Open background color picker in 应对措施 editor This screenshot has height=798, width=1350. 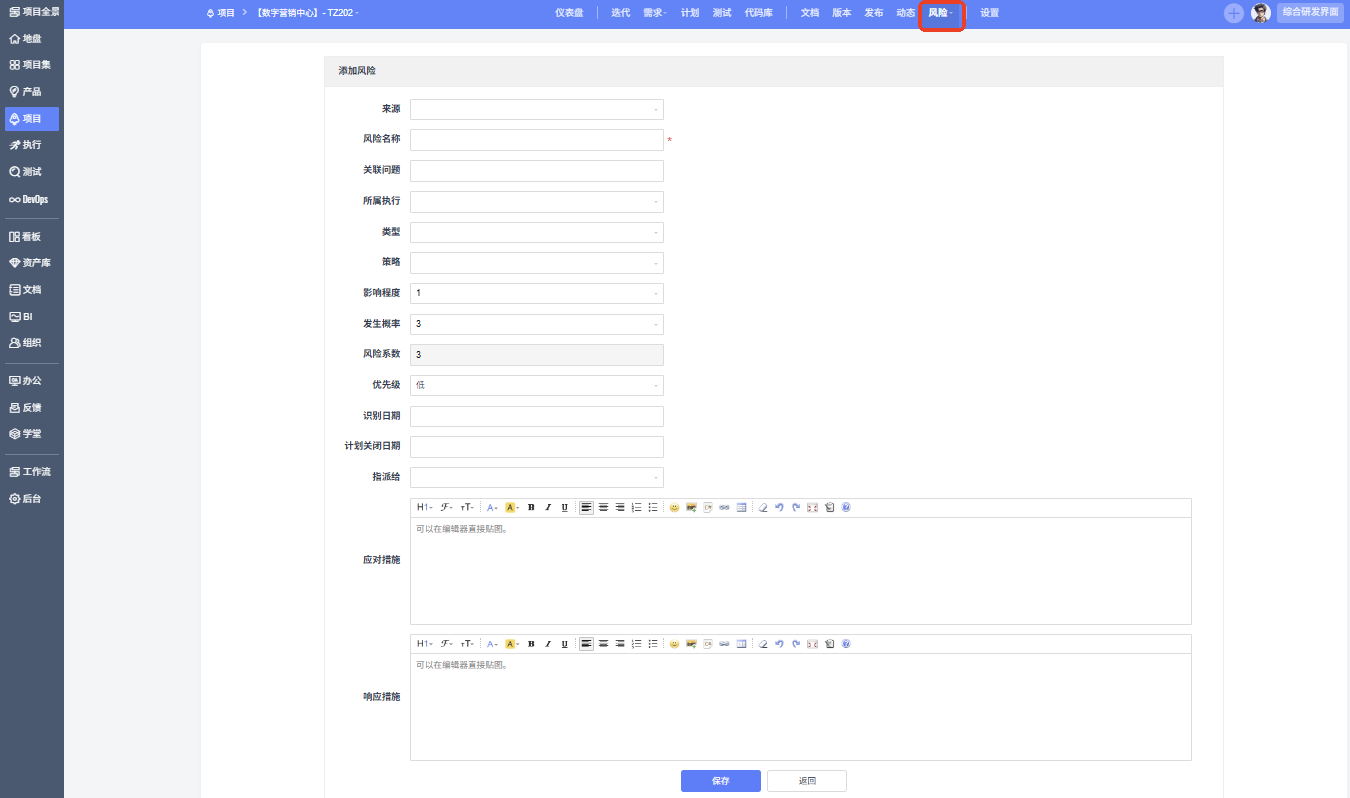point(512,507)
